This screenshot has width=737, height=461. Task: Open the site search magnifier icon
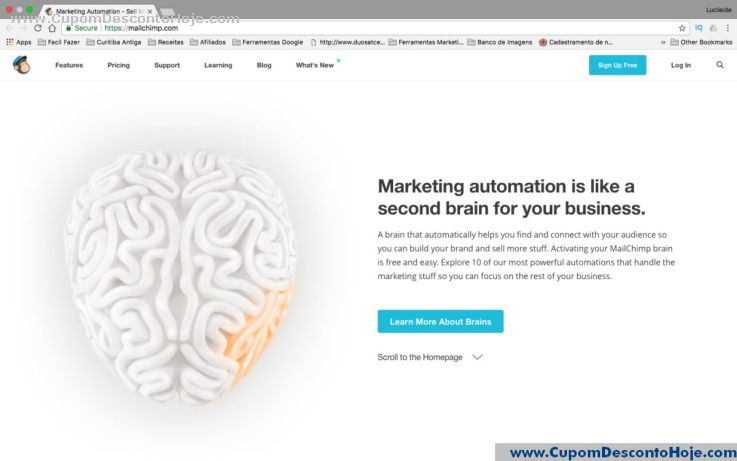pos(720,65)
